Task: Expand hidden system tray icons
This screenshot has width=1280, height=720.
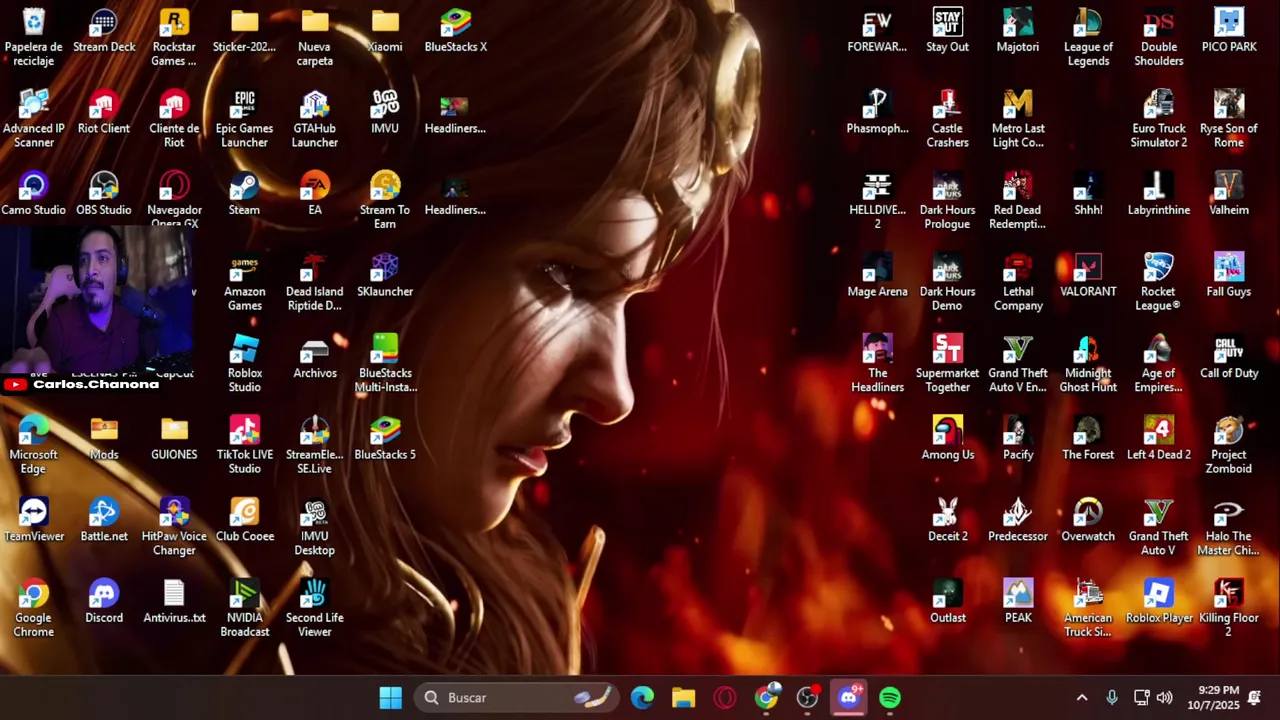Action: tap(1081, 698)
